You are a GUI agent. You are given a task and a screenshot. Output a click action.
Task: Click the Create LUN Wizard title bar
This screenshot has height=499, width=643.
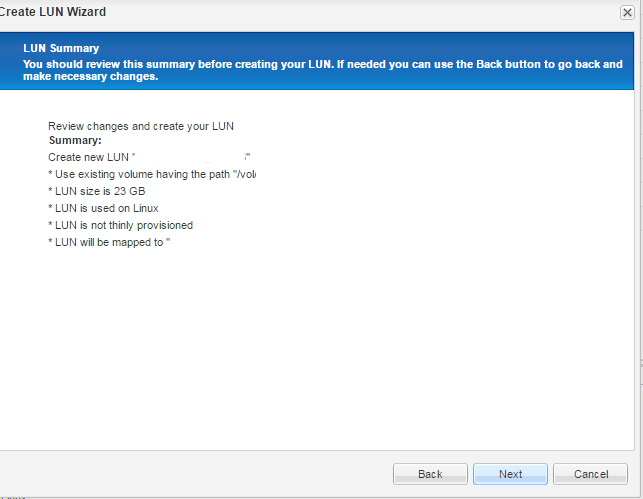[x=300, y=12]
